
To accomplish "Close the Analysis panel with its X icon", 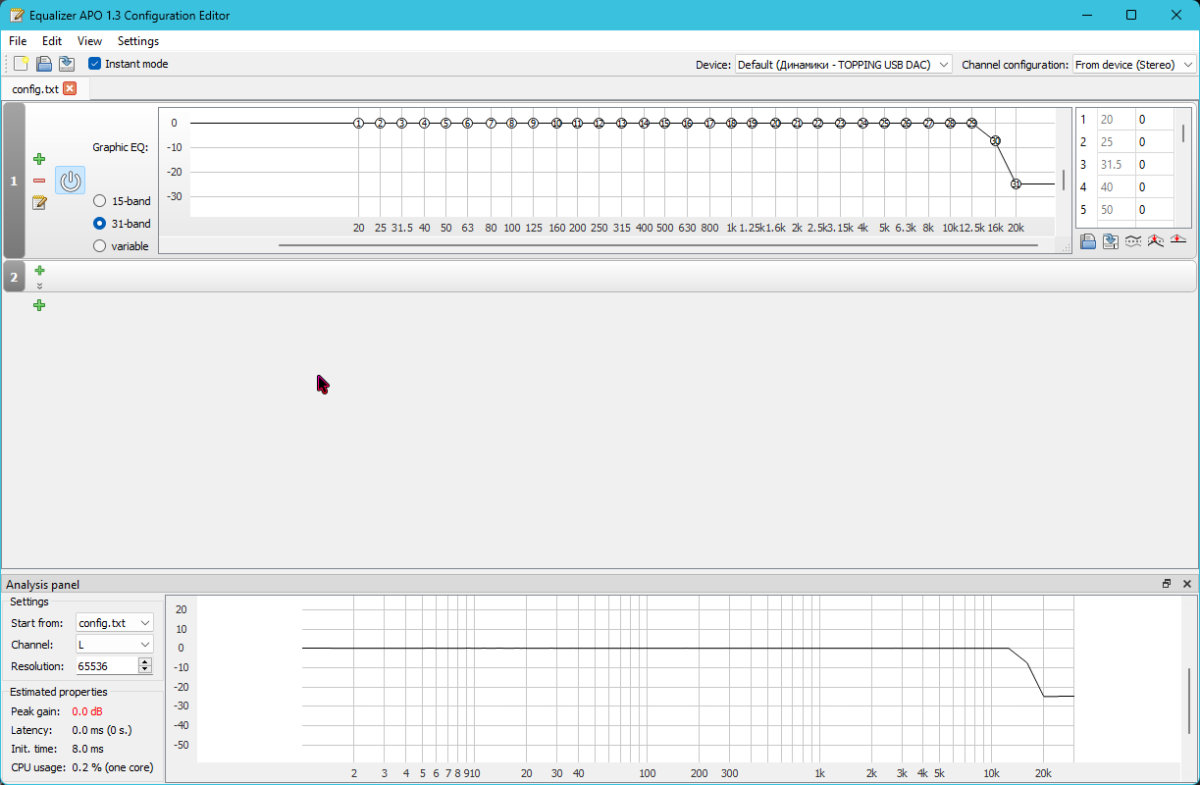I will tap(1187, 584).
